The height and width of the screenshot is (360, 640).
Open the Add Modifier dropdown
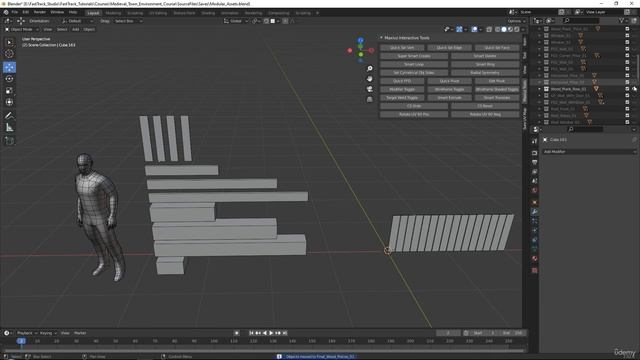589,151
